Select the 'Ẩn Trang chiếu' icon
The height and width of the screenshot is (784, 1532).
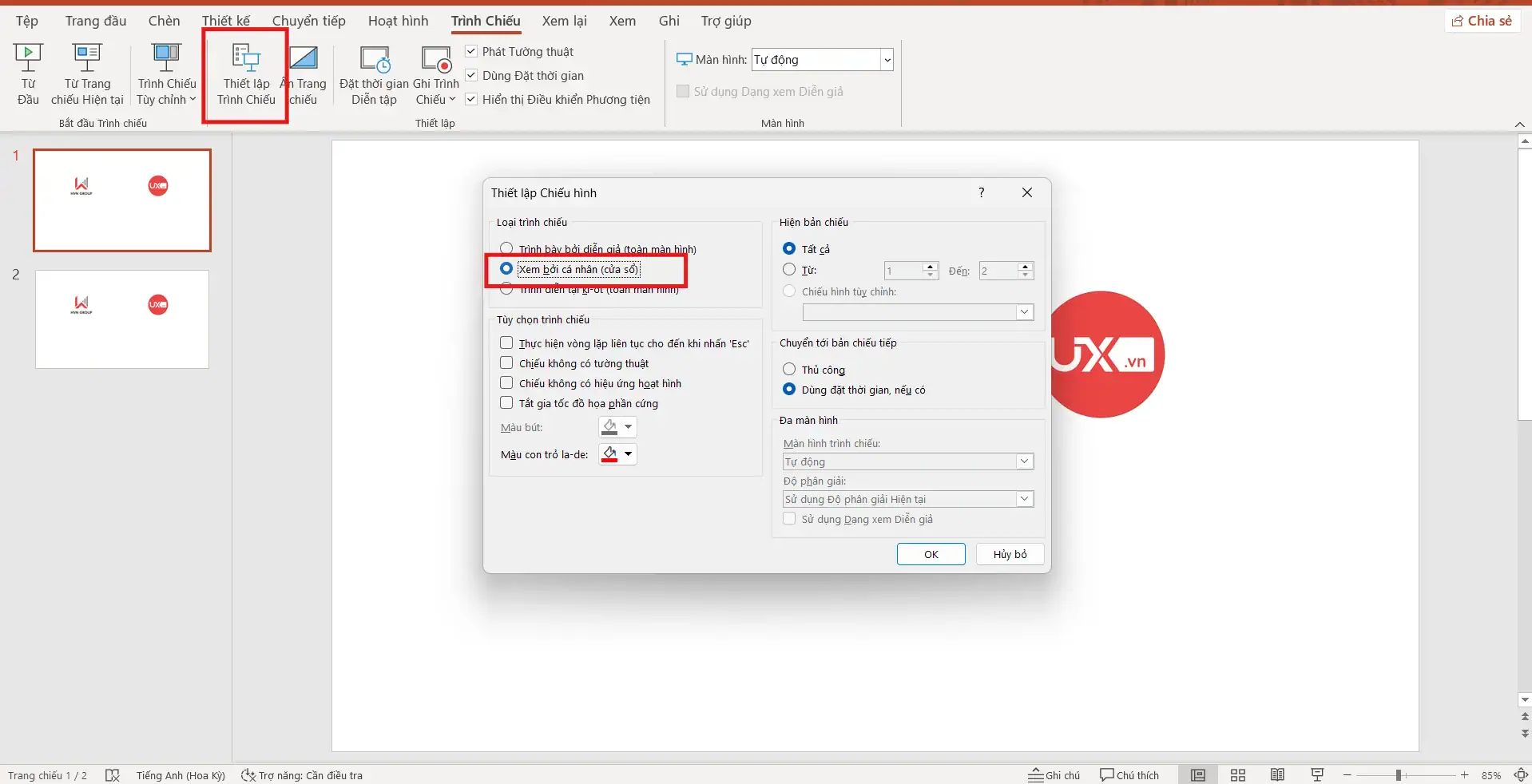(x=304, y=73)
